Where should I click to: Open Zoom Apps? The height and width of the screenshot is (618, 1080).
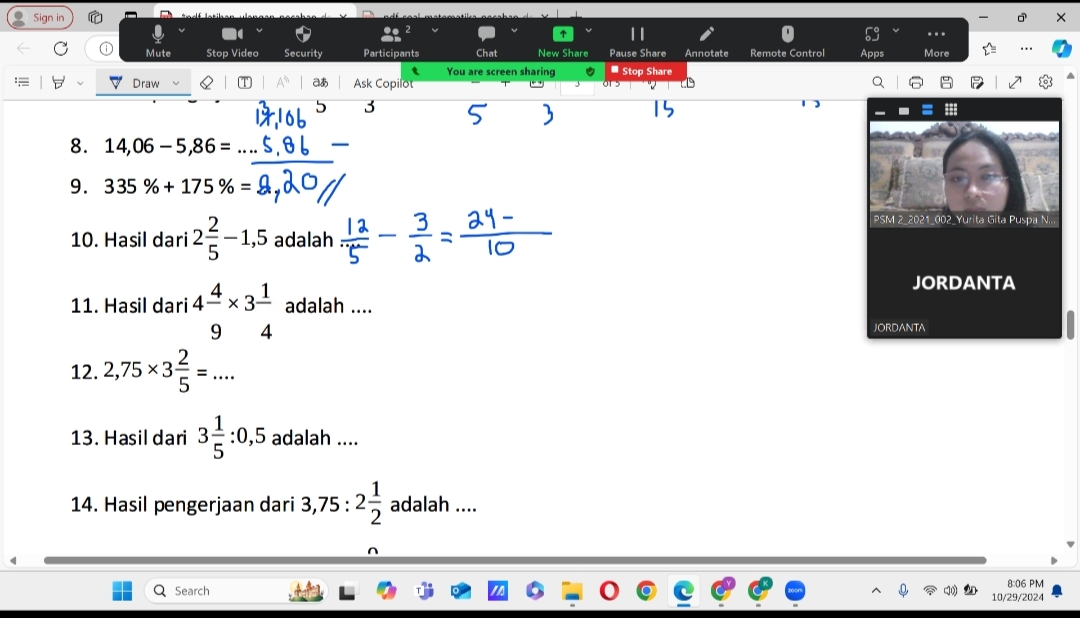click(x=872, y=41)
